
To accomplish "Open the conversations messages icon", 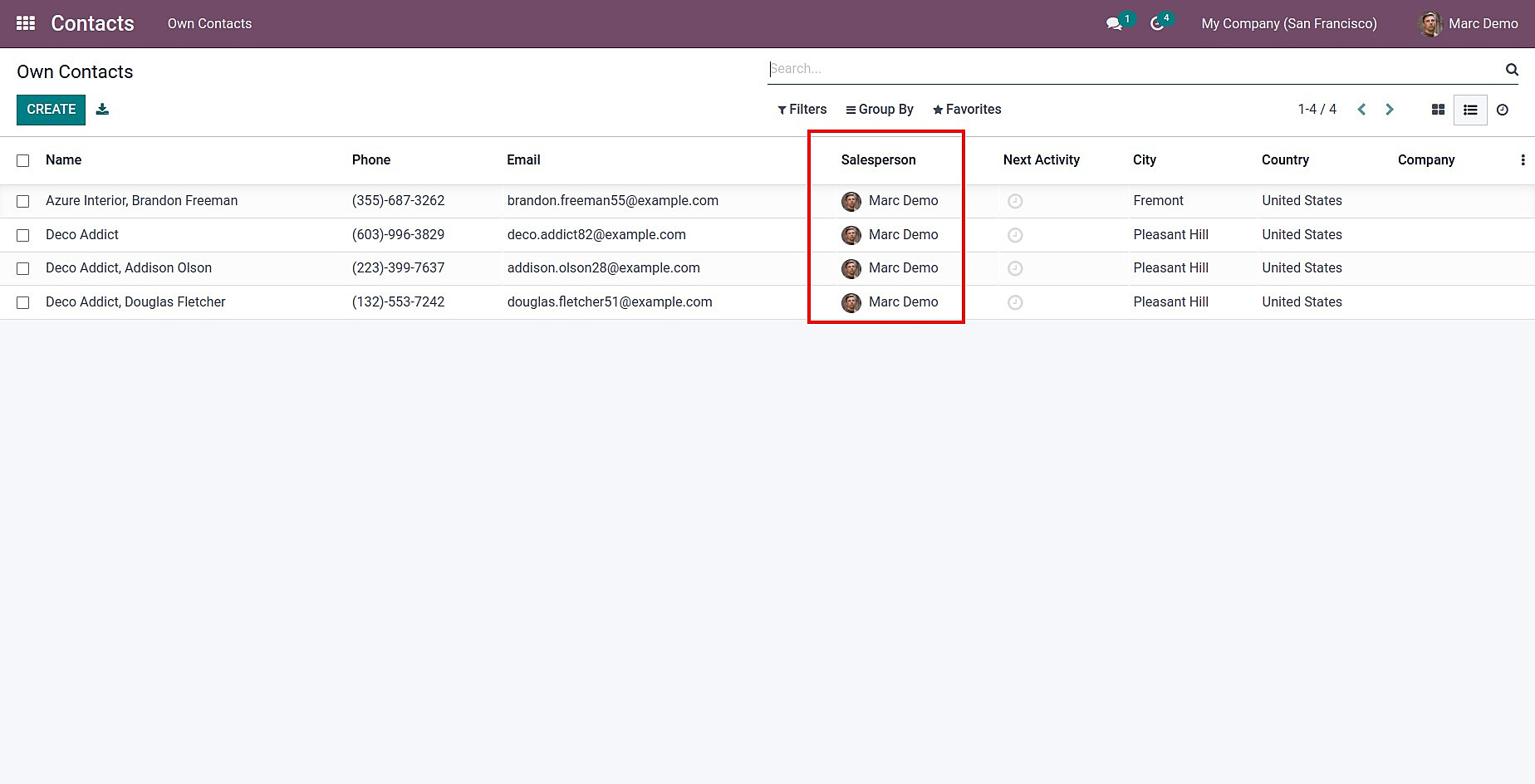I will pyautogui.click(x=1114, y=24).
